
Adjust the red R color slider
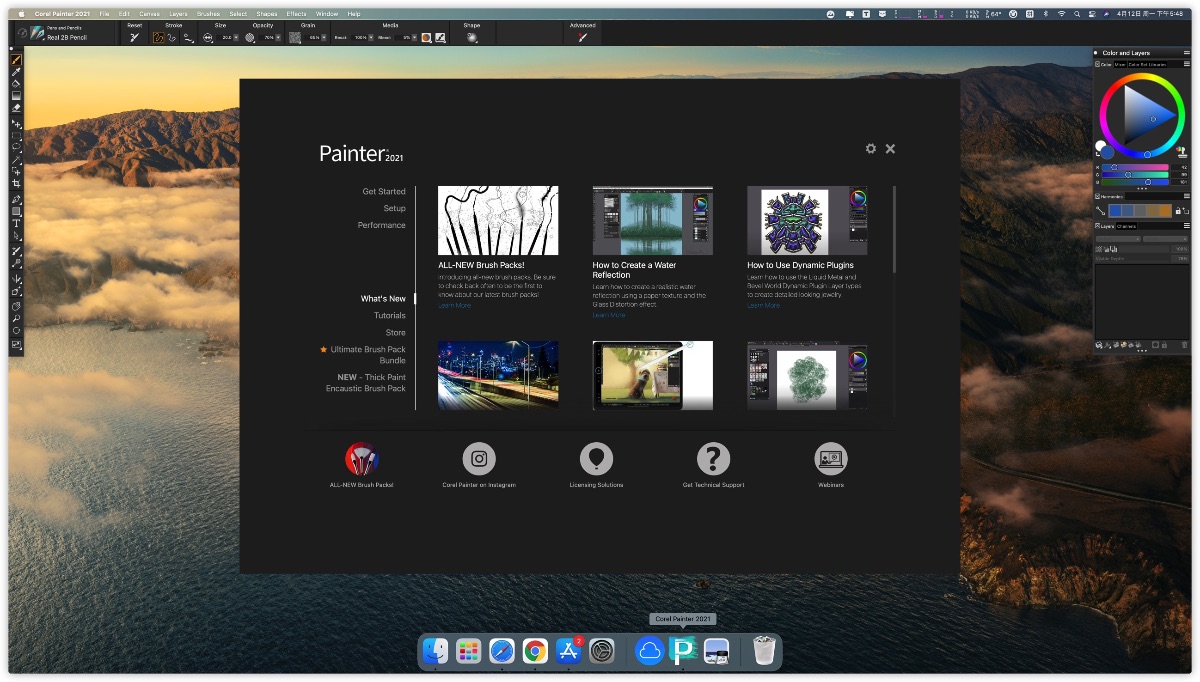(1135, 167)
